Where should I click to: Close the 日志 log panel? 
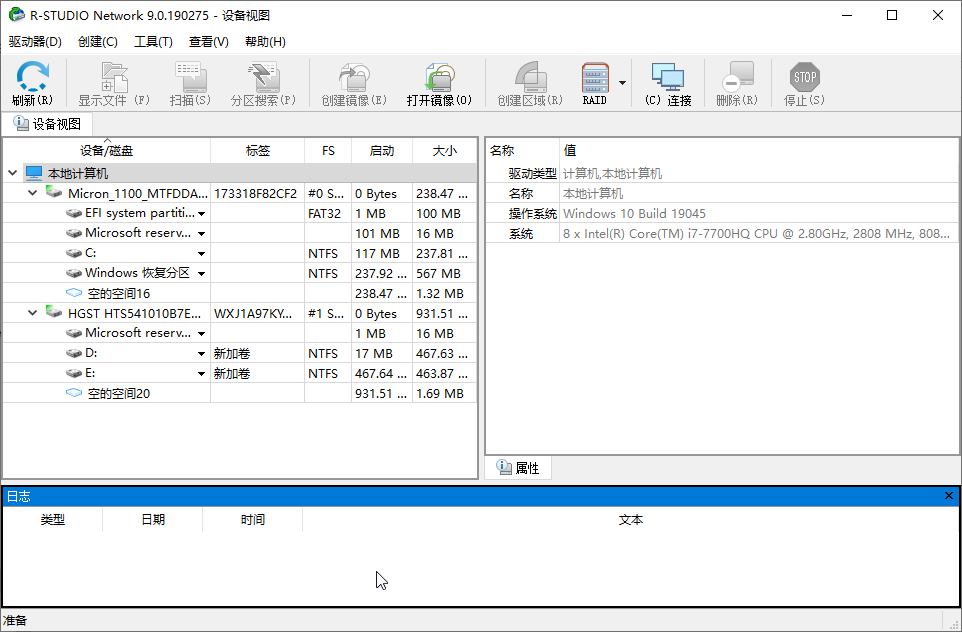click(949, 495)
